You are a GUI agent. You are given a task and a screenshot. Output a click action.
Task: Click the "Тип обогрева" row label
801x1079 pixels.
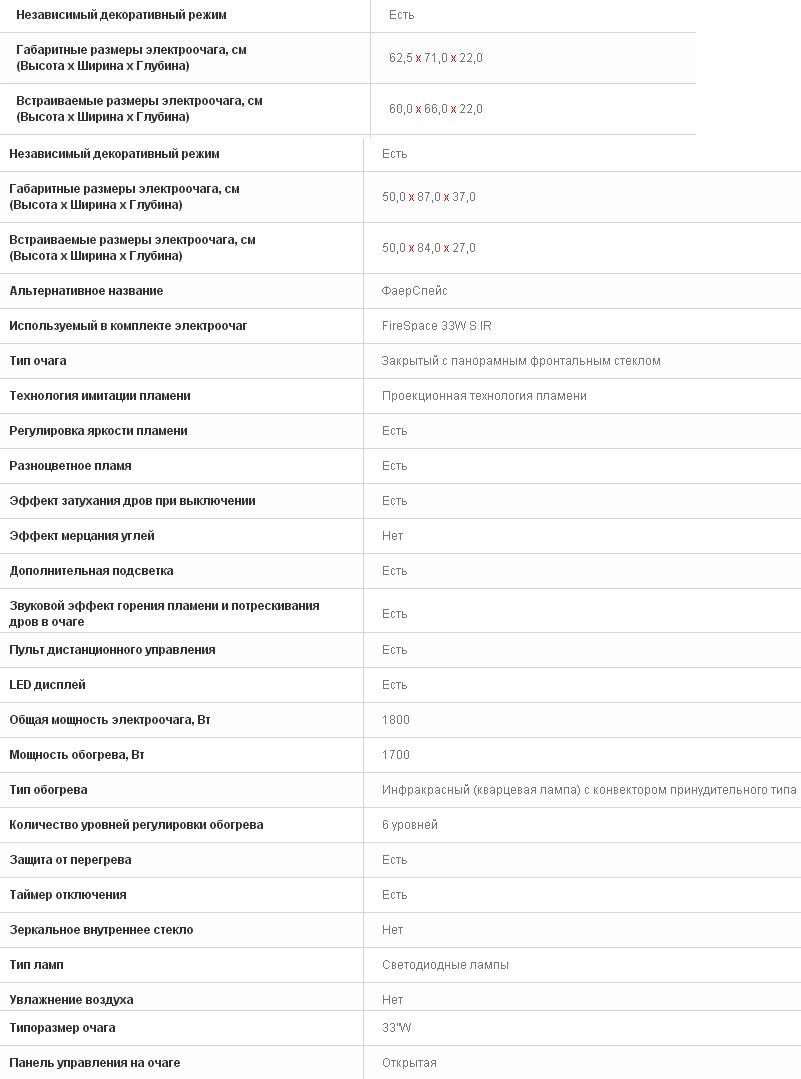(x=48, y=790)
